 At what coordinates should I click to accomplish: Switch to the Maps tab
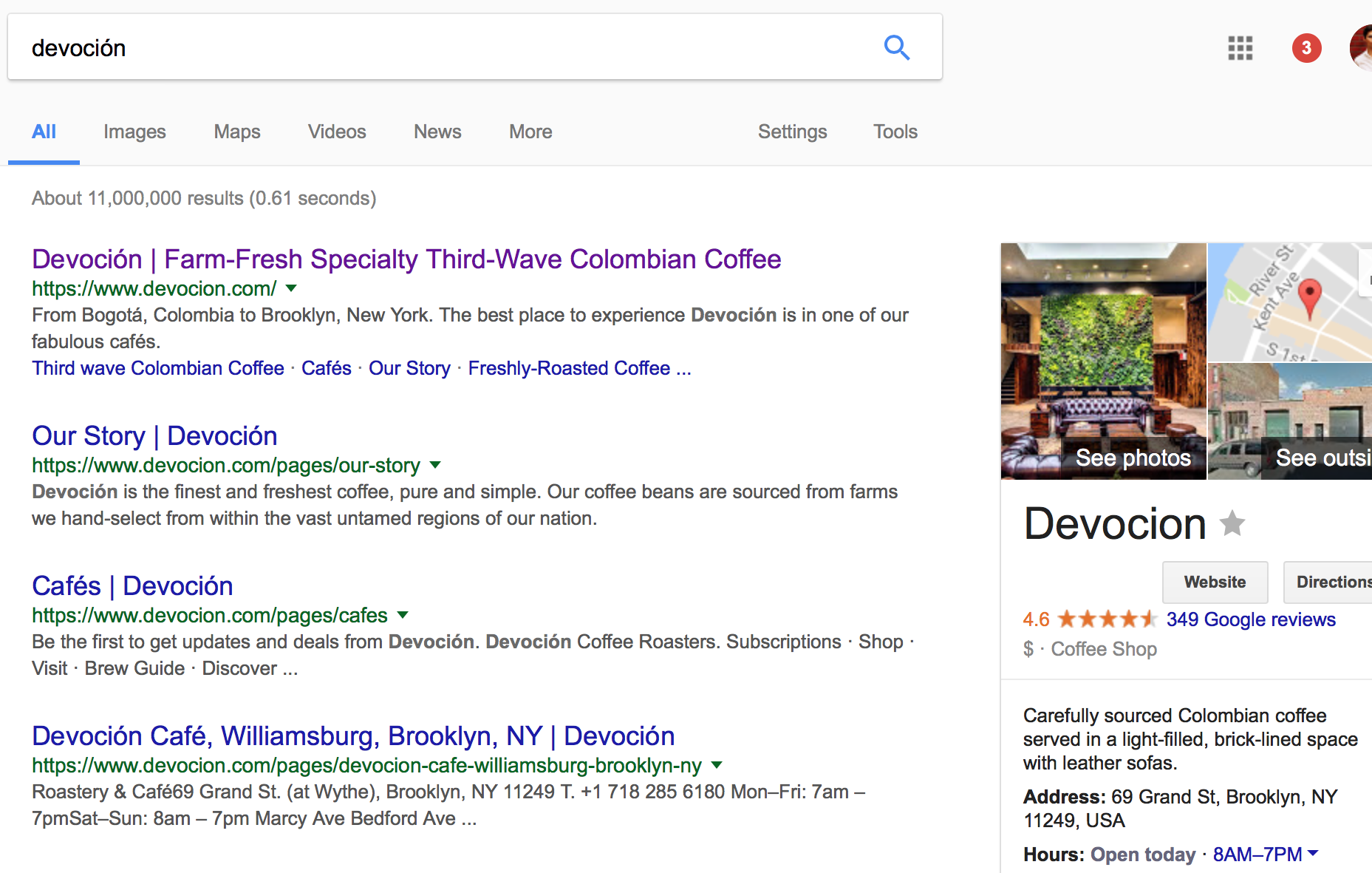[x=237, y=132]
